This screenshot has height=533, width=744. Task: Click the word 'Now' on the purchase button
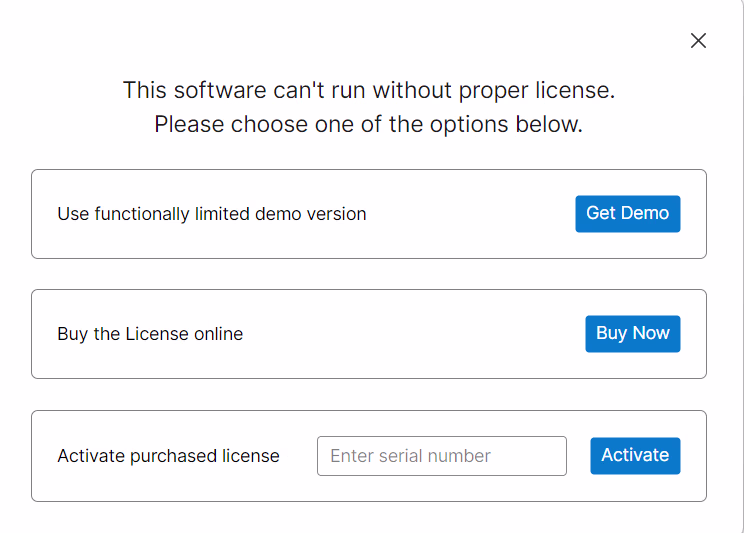pos(651,333)
